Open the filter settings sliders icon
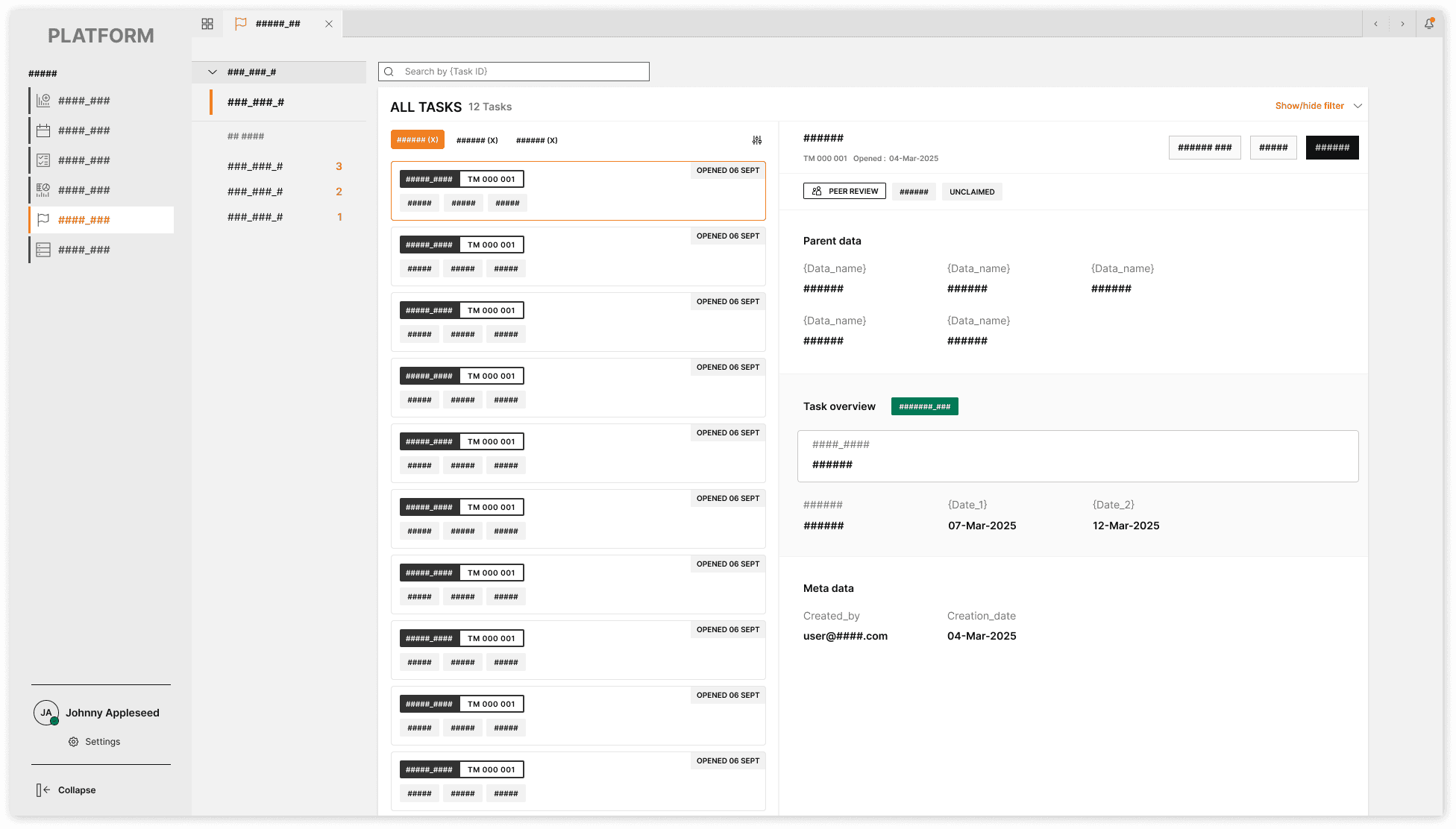 click(x=757, y=140)
